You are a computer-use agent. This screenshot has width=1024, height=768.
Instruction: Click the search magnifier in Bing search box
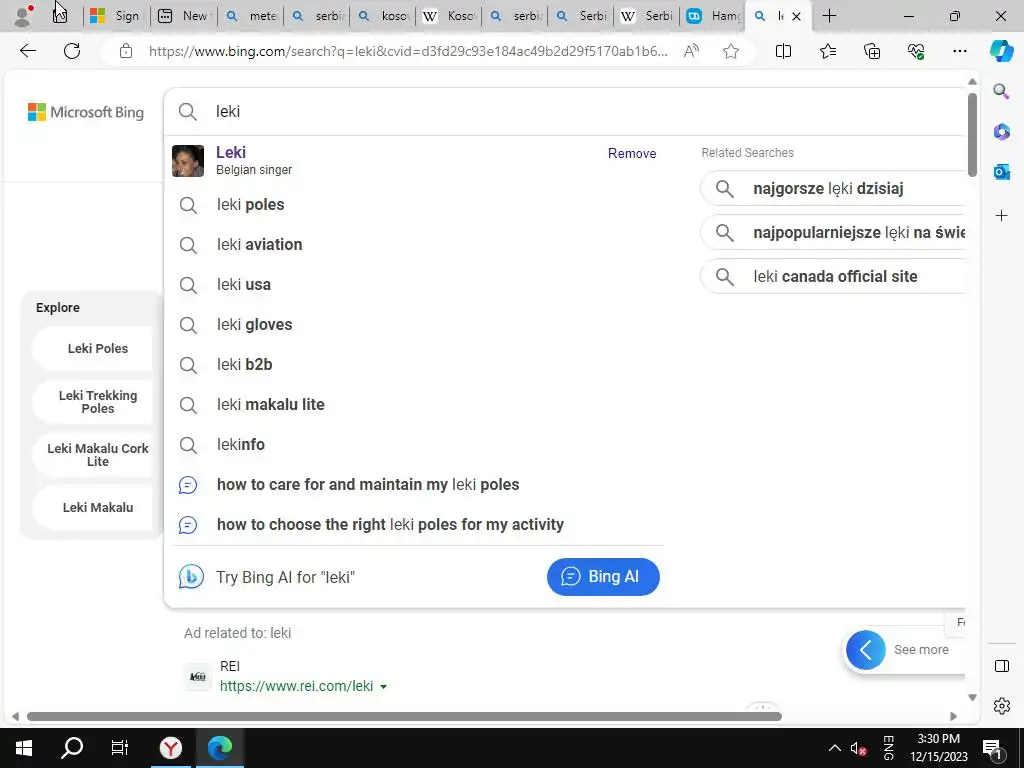[x=187, y=112]
